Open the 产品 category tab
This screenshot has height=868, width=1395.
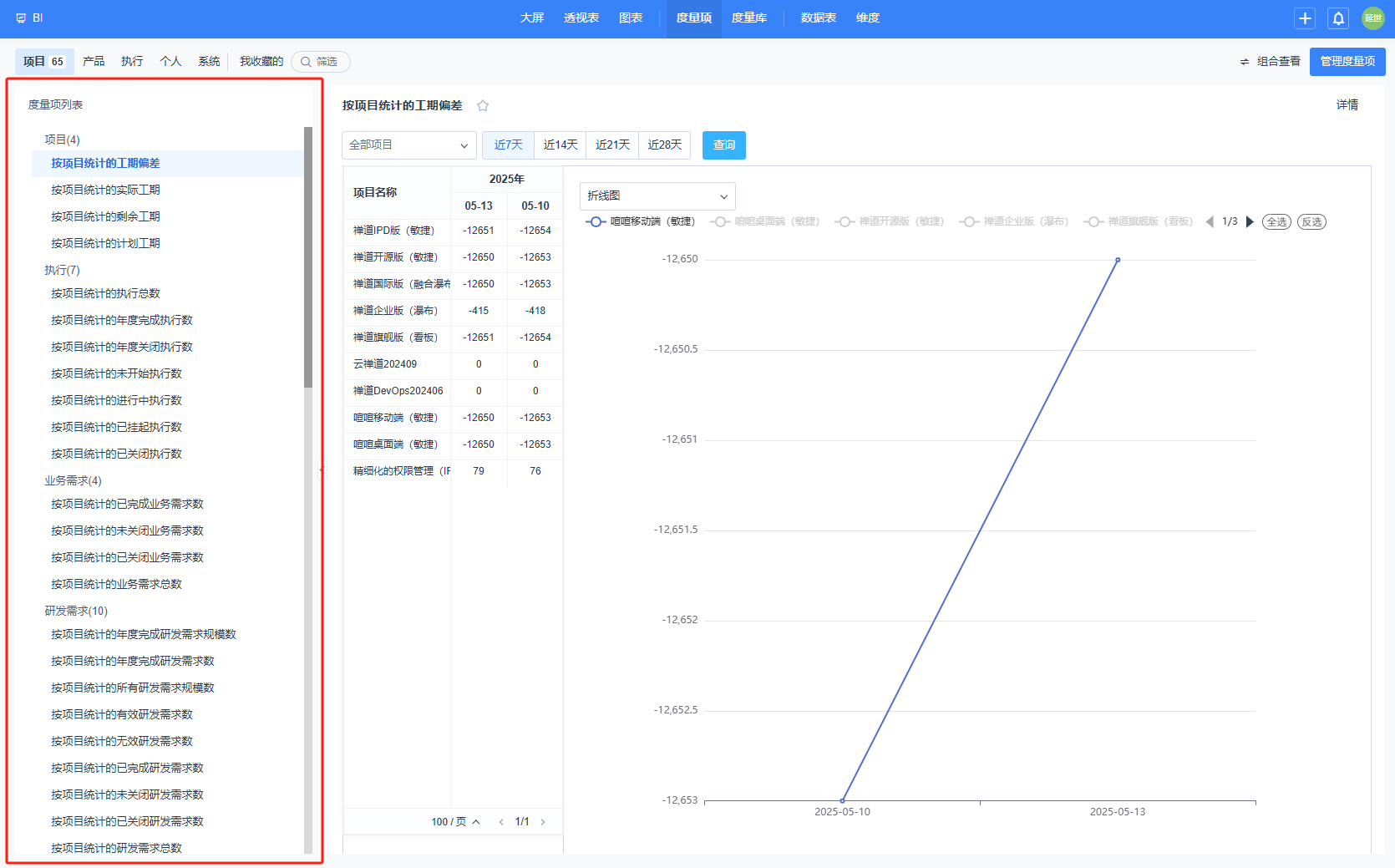pos(94,62)
